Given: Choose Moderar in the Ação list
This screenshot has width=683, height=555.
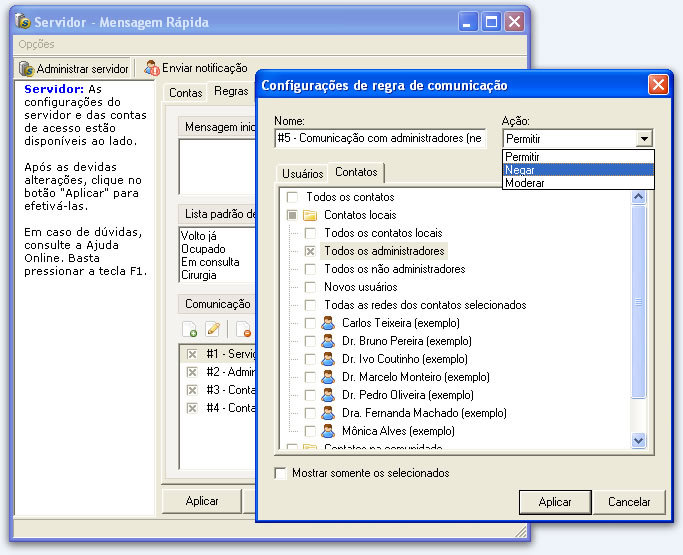Looking at the screenshot, I should [578, 183].
